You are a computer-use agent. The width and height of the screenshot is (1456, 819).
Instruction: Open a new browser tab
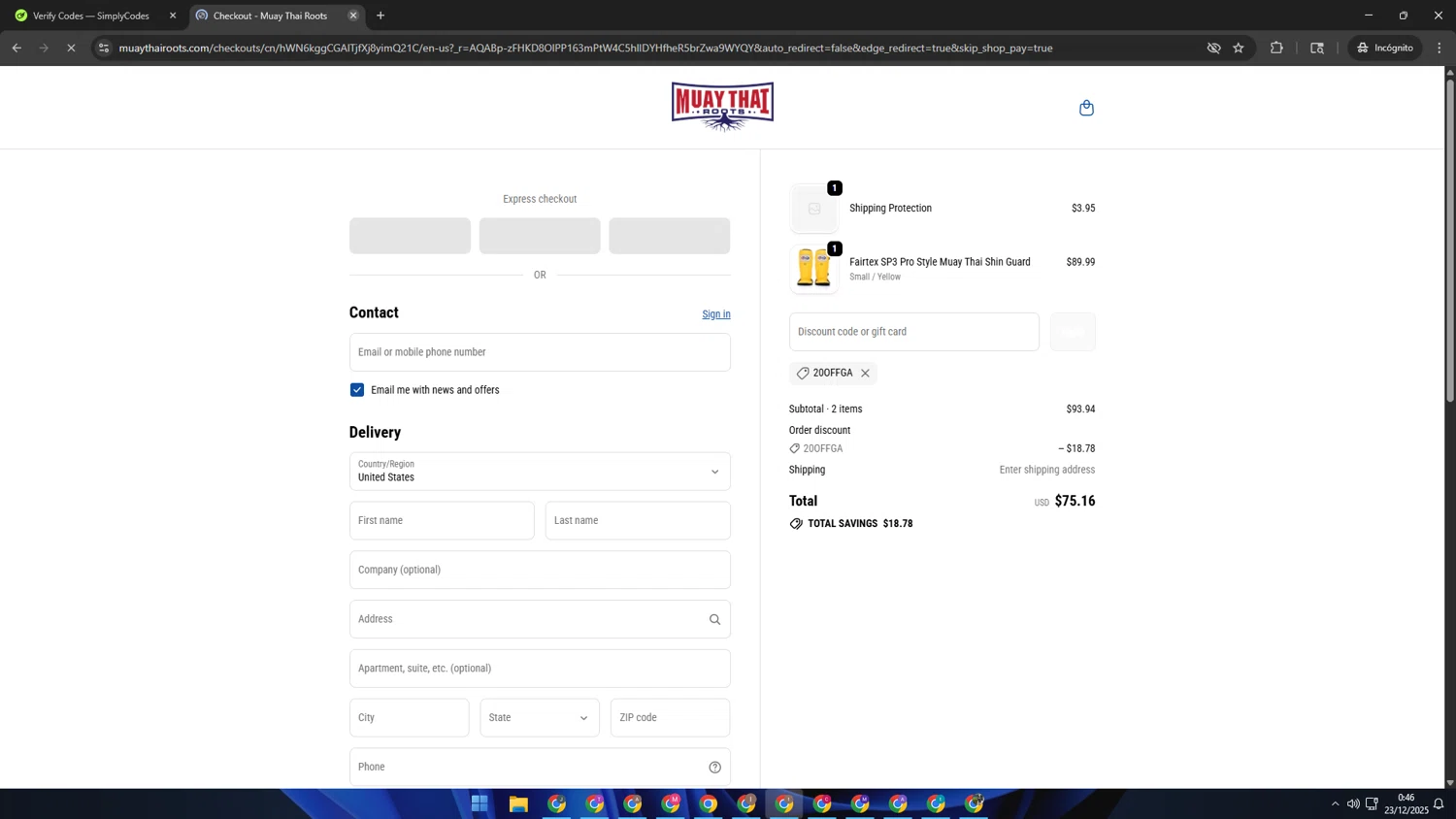[x=381, y=16]
